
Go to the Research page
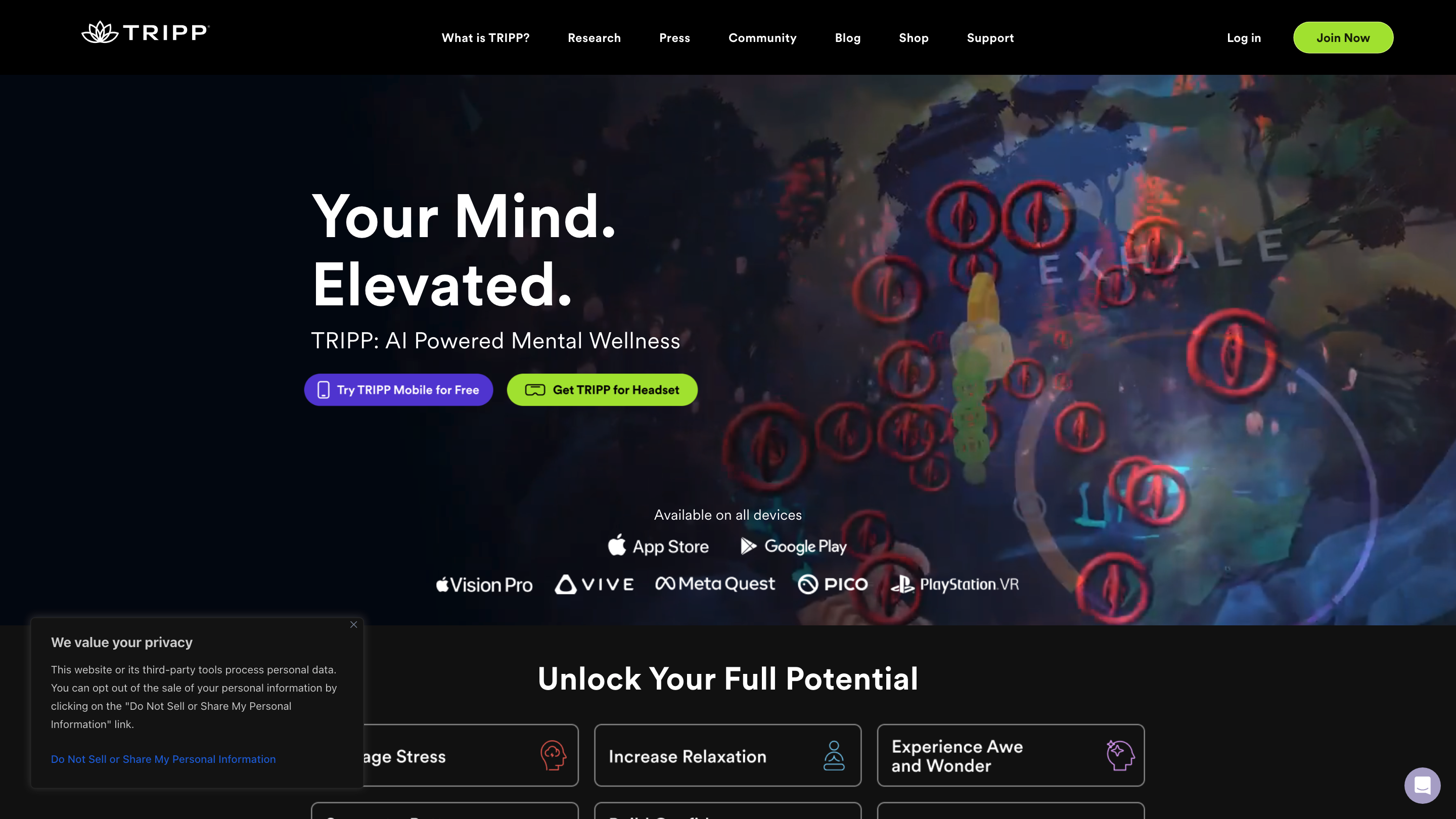click(594, 38)
